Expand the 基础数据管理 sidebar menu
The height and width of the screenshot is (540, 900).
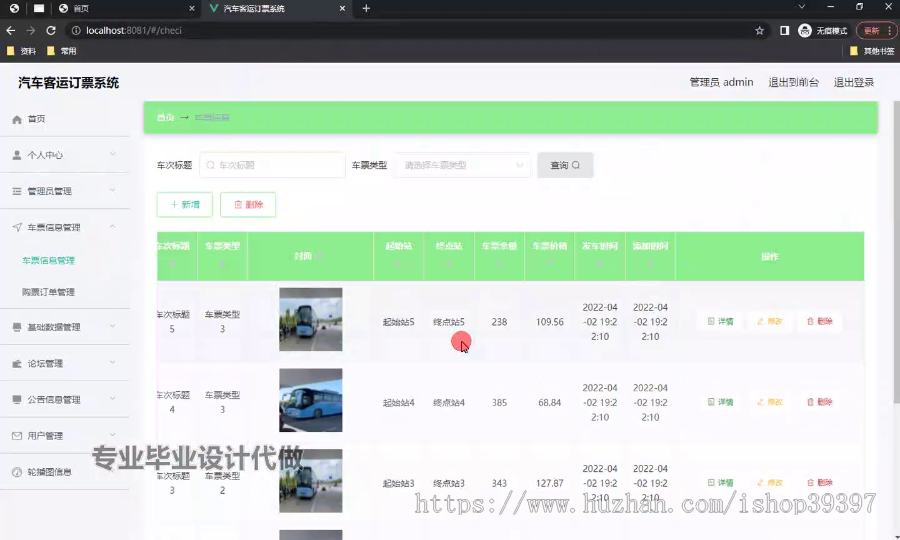click(112, 326)
